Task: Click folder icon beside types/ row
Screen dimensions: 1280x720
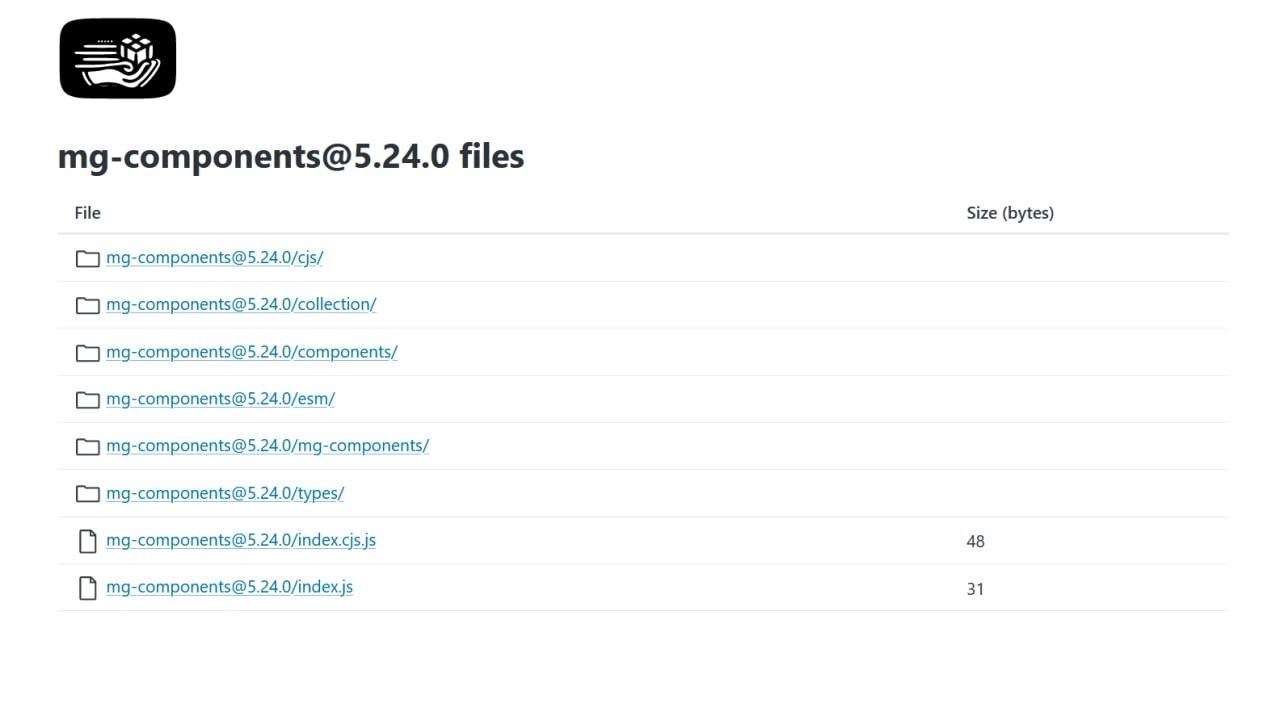Action: (x=88, y=493)
